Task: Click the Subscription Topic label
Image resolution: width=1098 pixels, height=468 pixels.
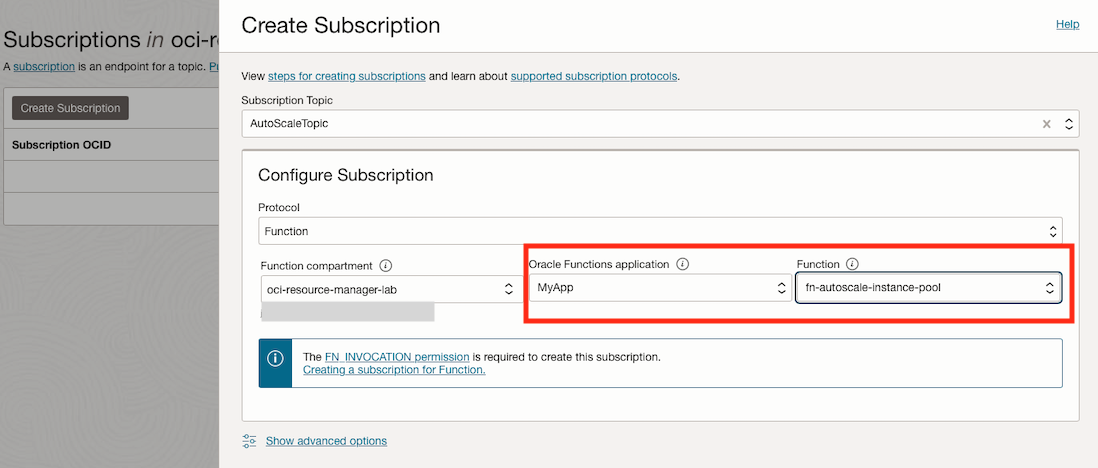Action: click(288, 100)
